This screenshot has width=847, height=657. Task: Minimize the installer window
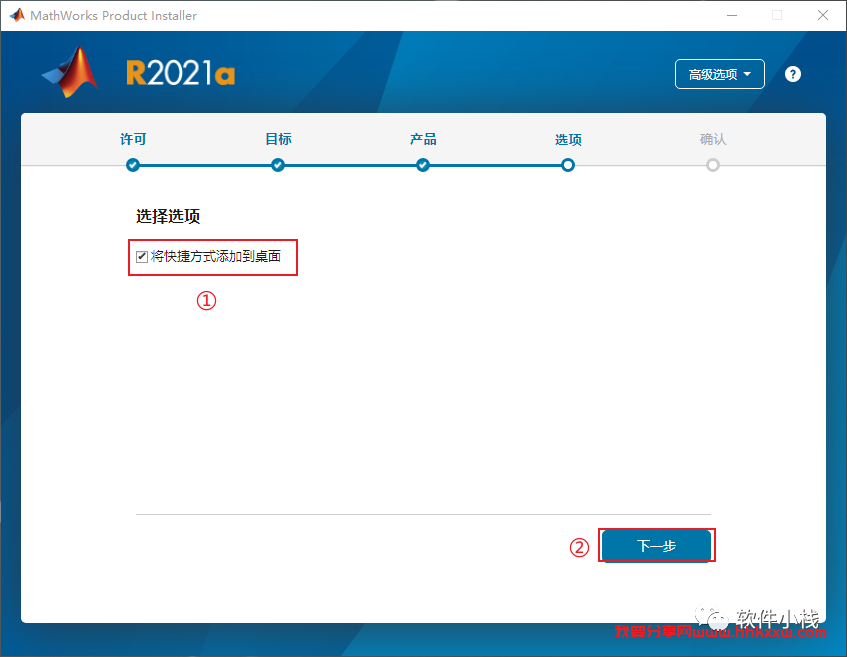click(x=732, y=15)
